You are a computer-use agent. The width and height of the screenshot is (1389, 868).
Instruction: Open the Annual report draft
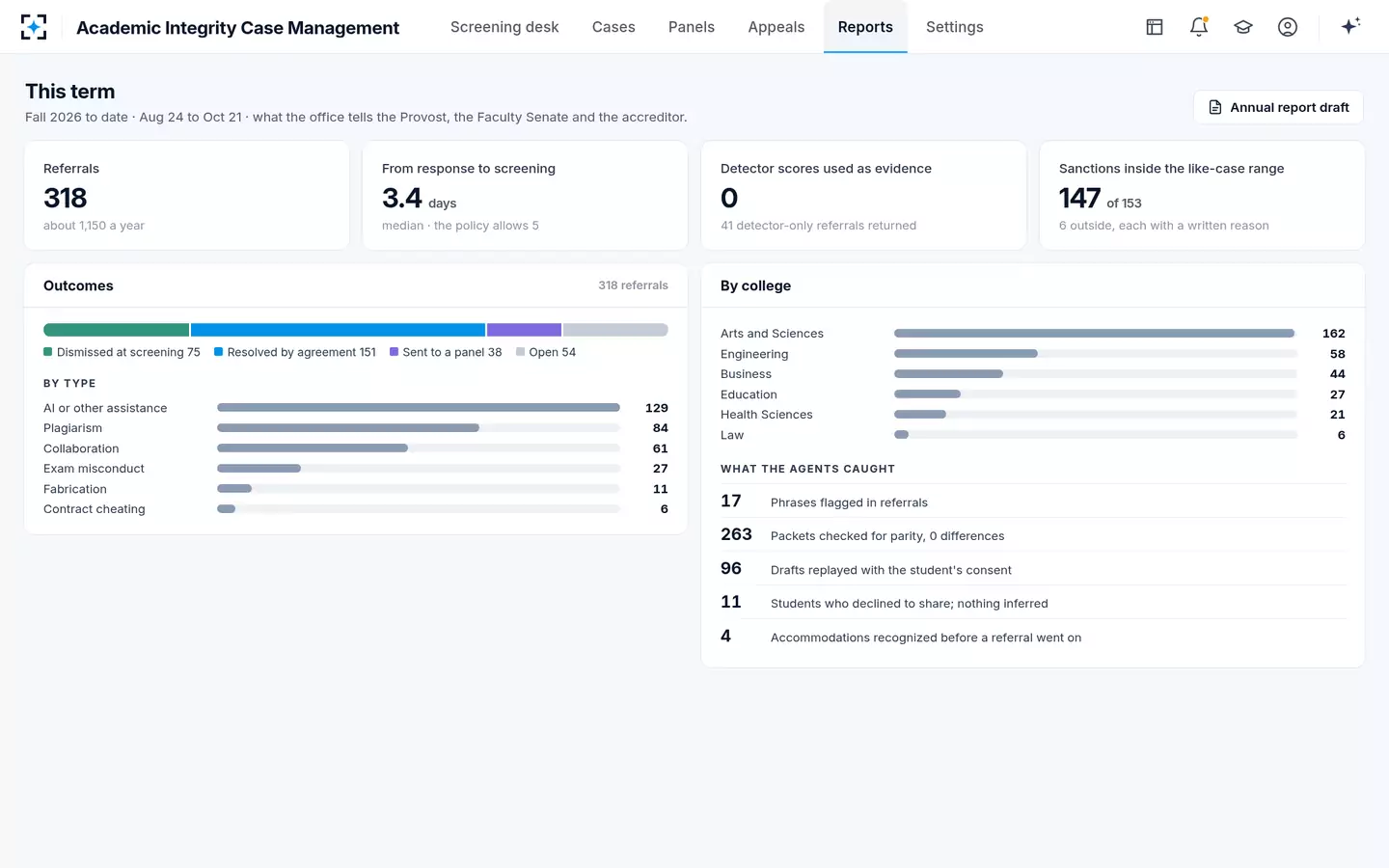tap(1278, 107)
